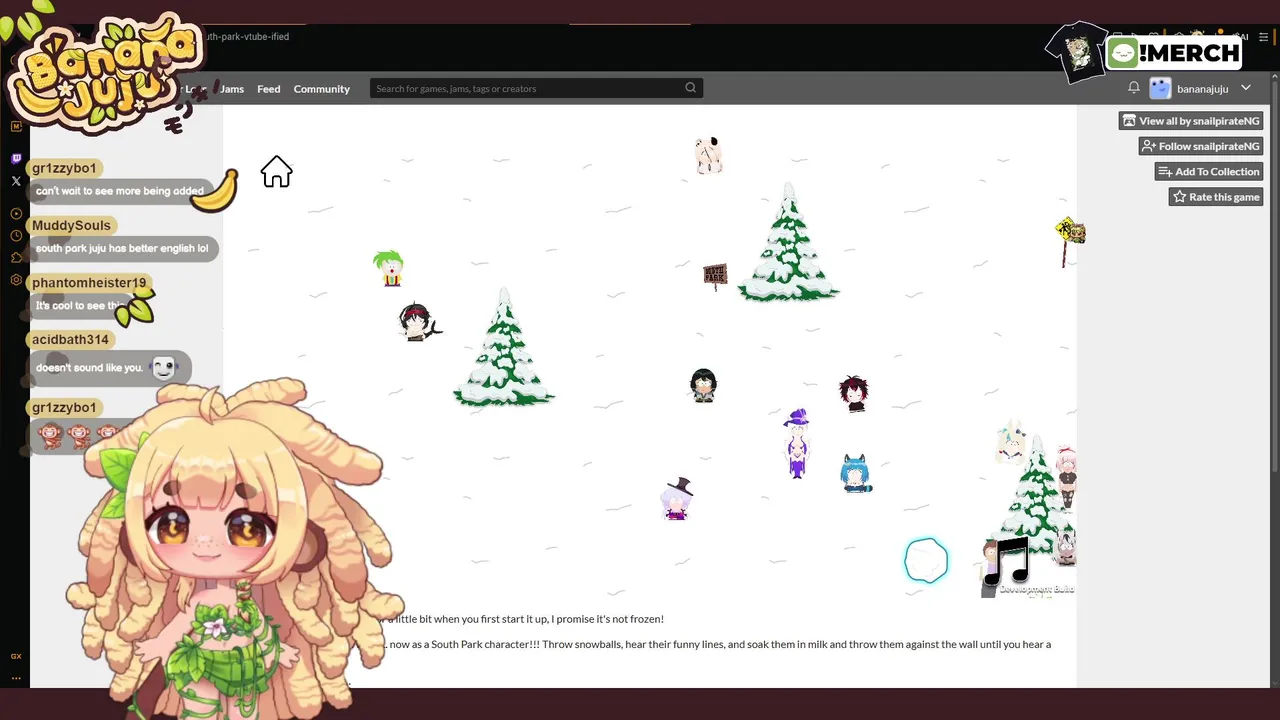The image size is (1280, 720).
Task: Open the browser player sidebar icon
Action: 16,214
